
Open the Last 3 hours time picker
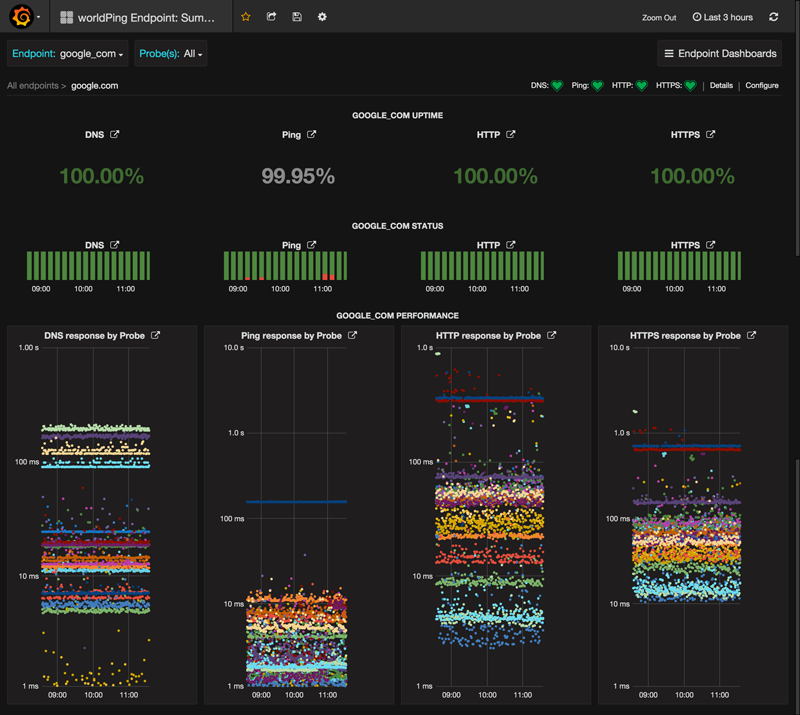(722, 17)
